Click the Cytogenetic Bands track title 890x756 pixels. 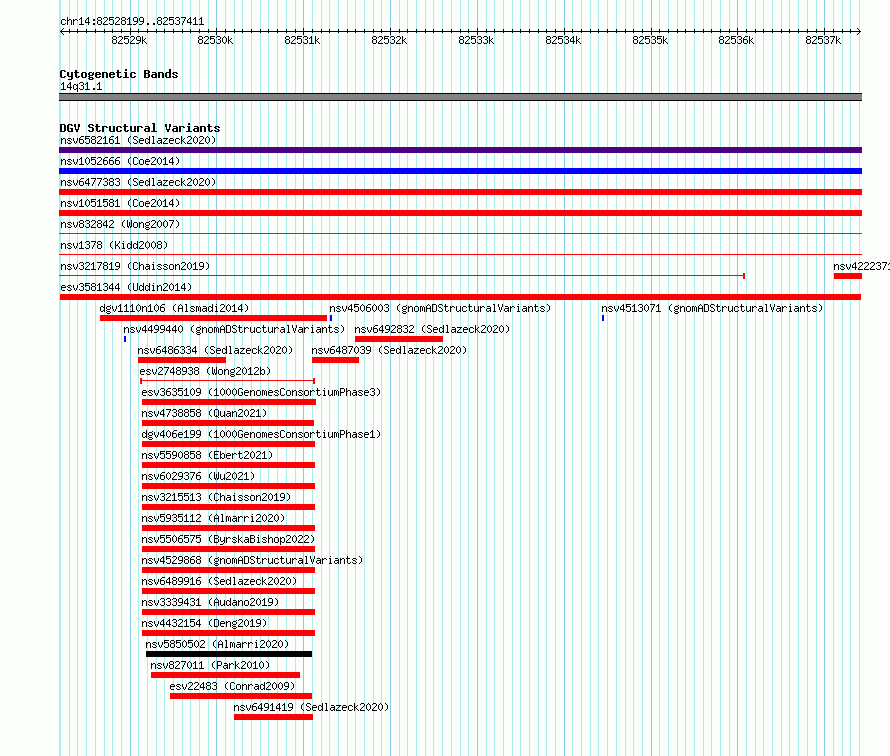[x=119, y=74]
